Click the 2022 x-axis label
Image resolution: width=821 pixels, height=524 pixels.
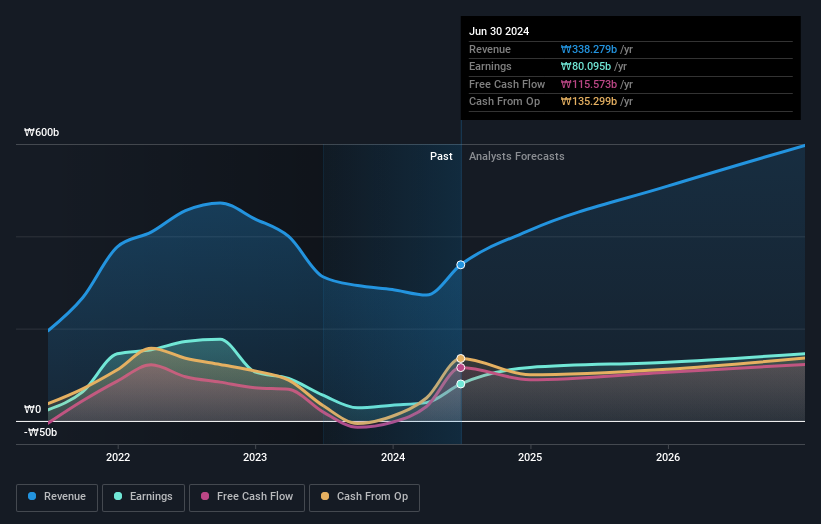[118, 458]
